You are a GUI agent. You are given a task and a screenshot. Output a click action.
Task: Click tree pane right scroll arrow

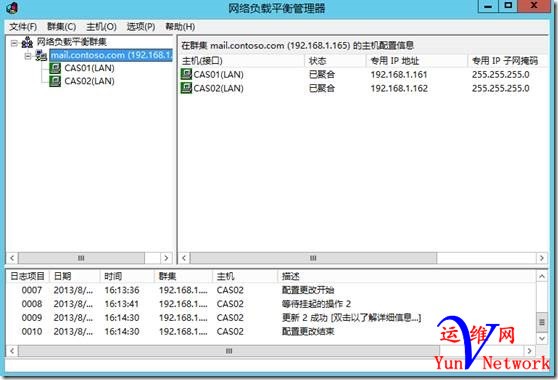tap(166, 258)
